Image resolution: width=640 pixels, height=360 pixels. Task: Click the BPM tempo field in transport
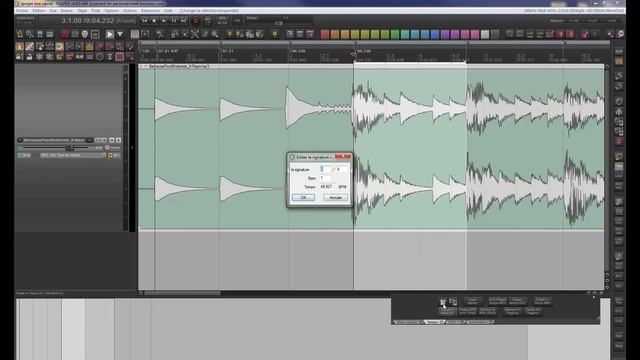[222, 20]
